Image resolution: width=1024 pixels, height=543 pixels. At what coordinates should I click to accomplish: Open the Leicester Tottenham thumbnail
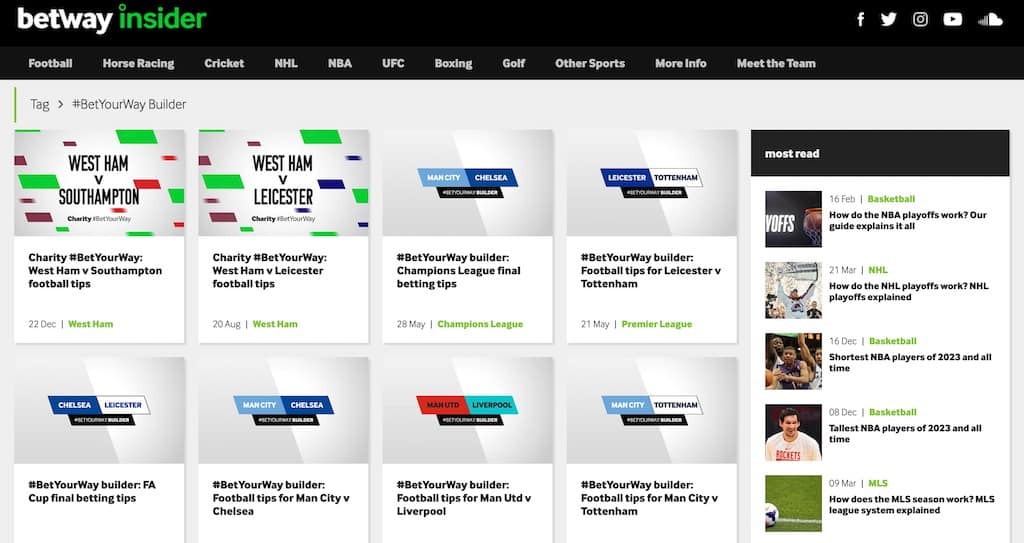(x=652, y=183)
